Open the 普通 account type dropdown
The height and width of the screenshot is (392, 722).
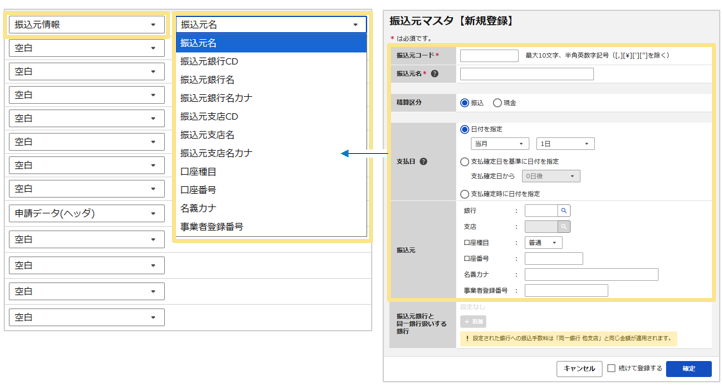pyautogui.click(x=543, y=243)
